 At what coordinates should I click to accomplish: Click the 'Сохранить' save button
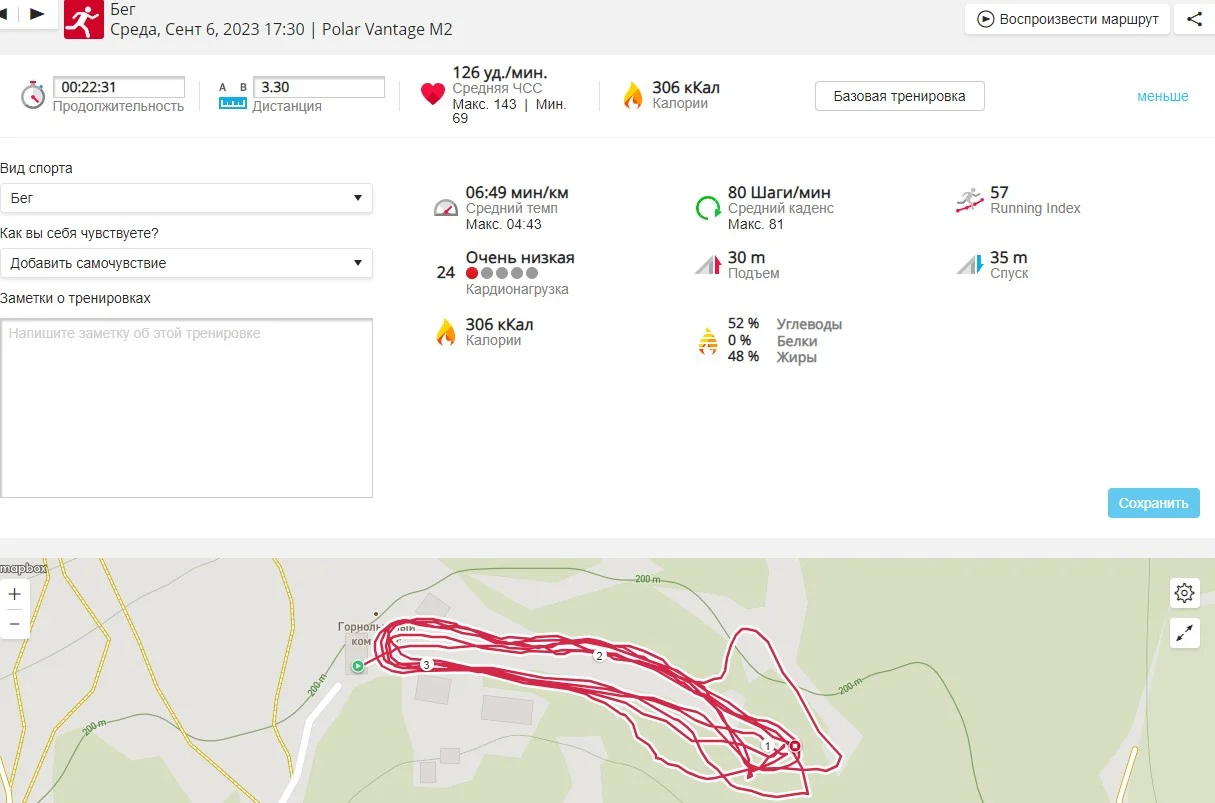click(1153, 503)
